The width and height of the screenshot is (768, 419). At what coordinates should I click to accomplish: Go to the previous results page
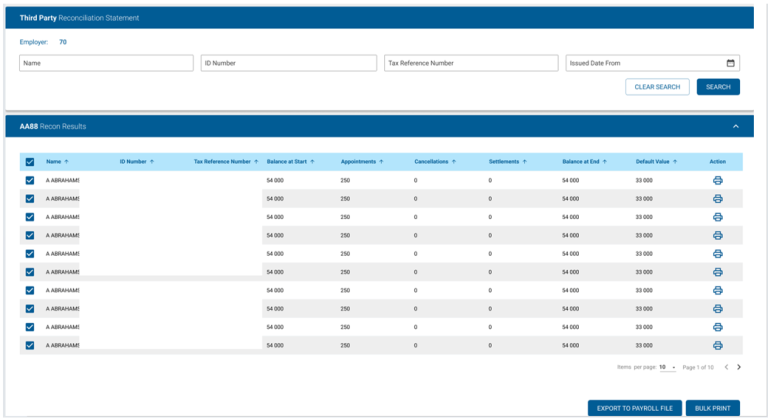726,367
